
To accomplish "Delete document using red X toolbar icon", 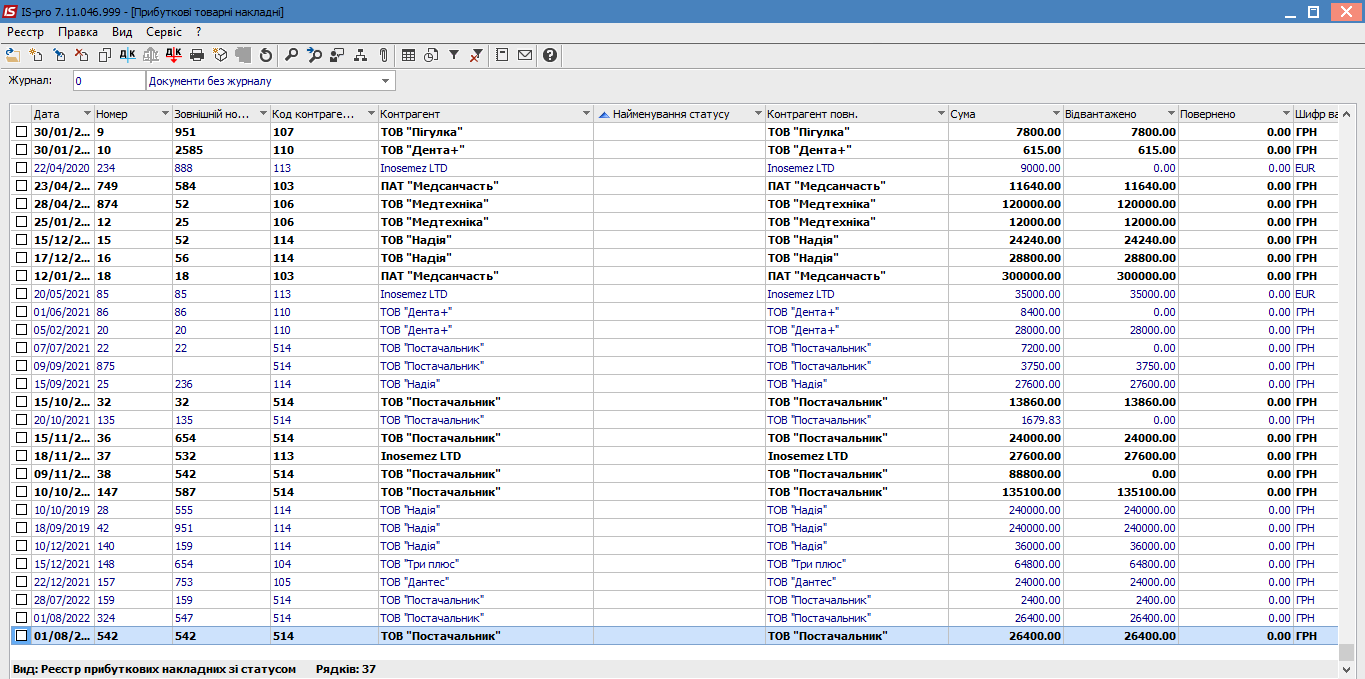I will [82, 55].
